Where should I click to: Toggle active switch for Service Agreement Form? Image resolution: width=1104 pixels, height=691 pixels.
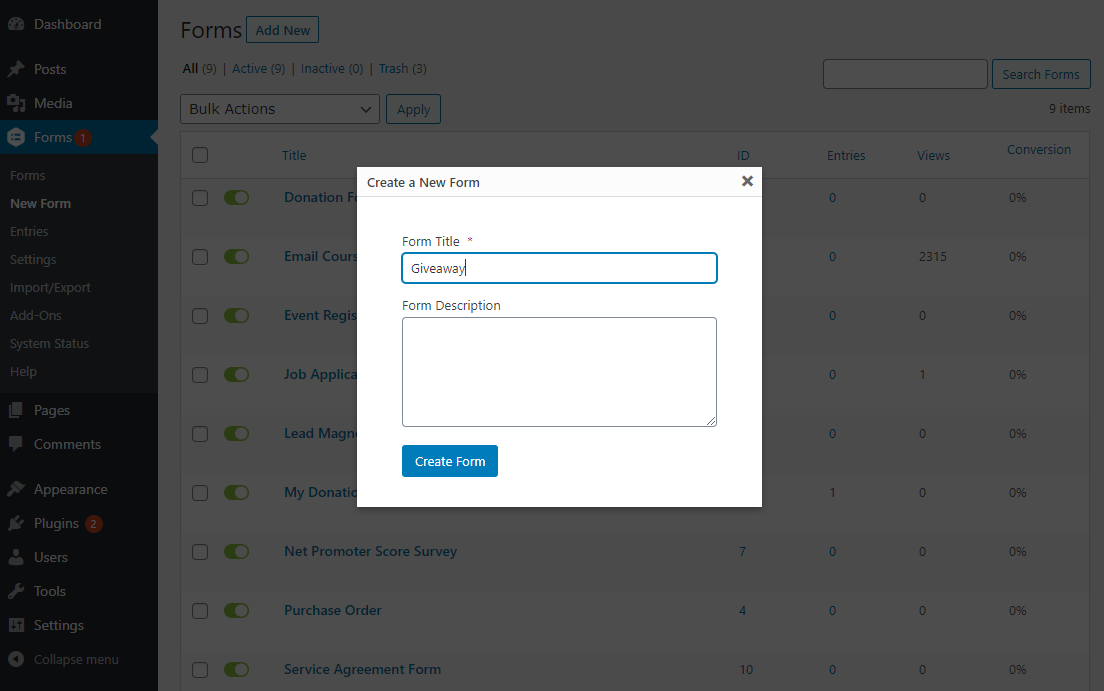click(x=237, y=669)
